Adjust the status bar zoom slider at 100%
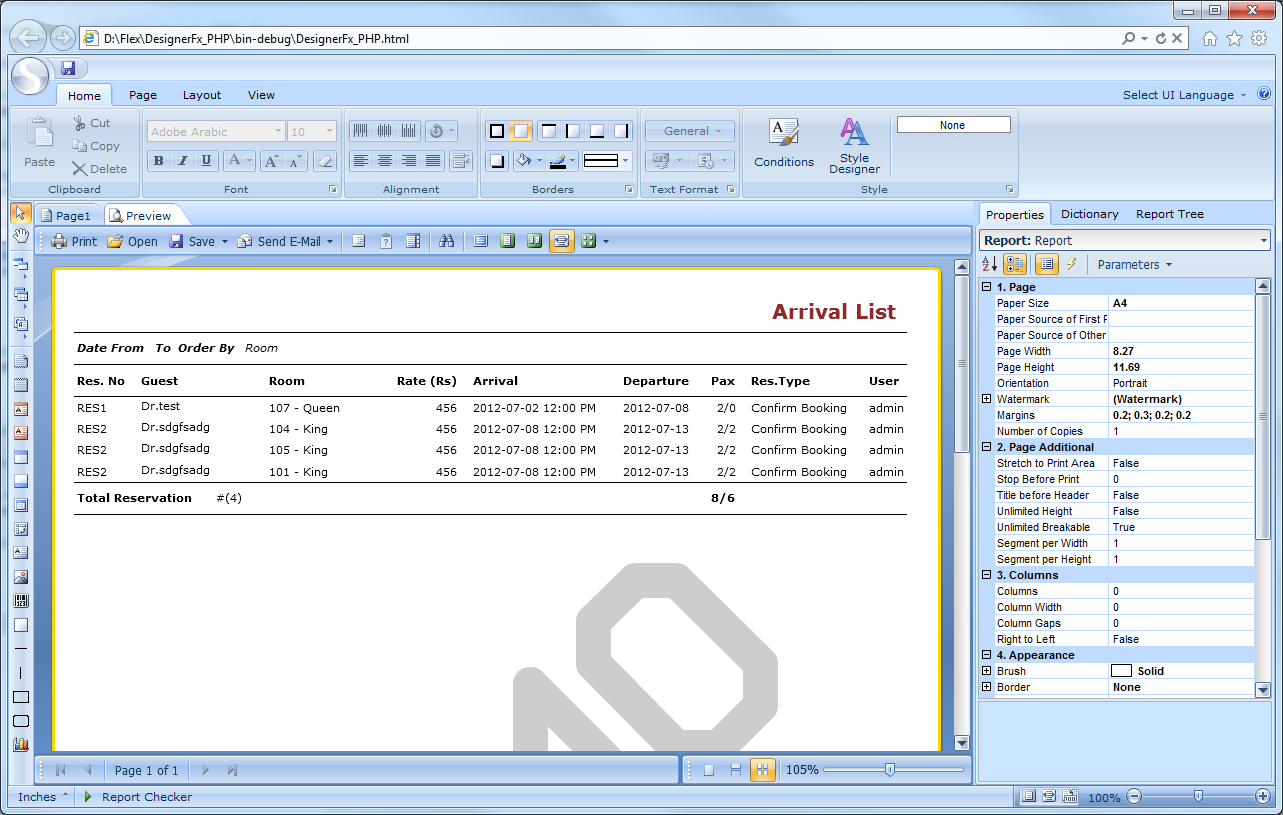Viewport: 1283px width, 815px height. click(x=1198, y=797)
